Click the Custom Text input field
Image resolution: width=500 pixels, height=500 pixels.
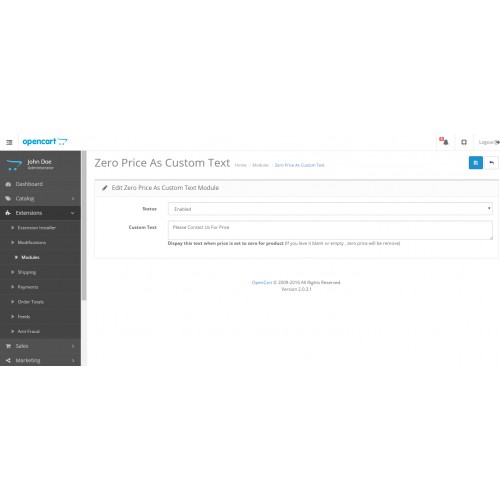point(330,230)
